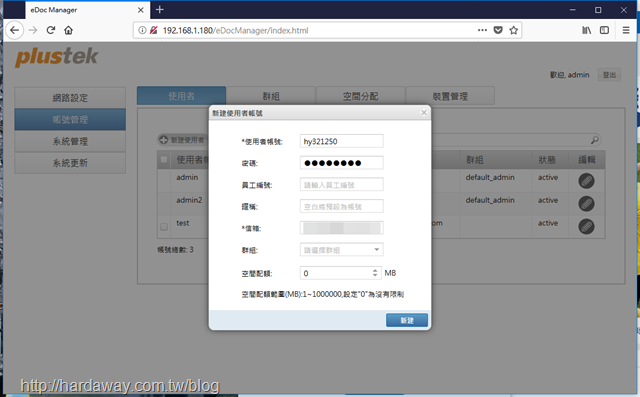Click the email input field

point(341,228)
